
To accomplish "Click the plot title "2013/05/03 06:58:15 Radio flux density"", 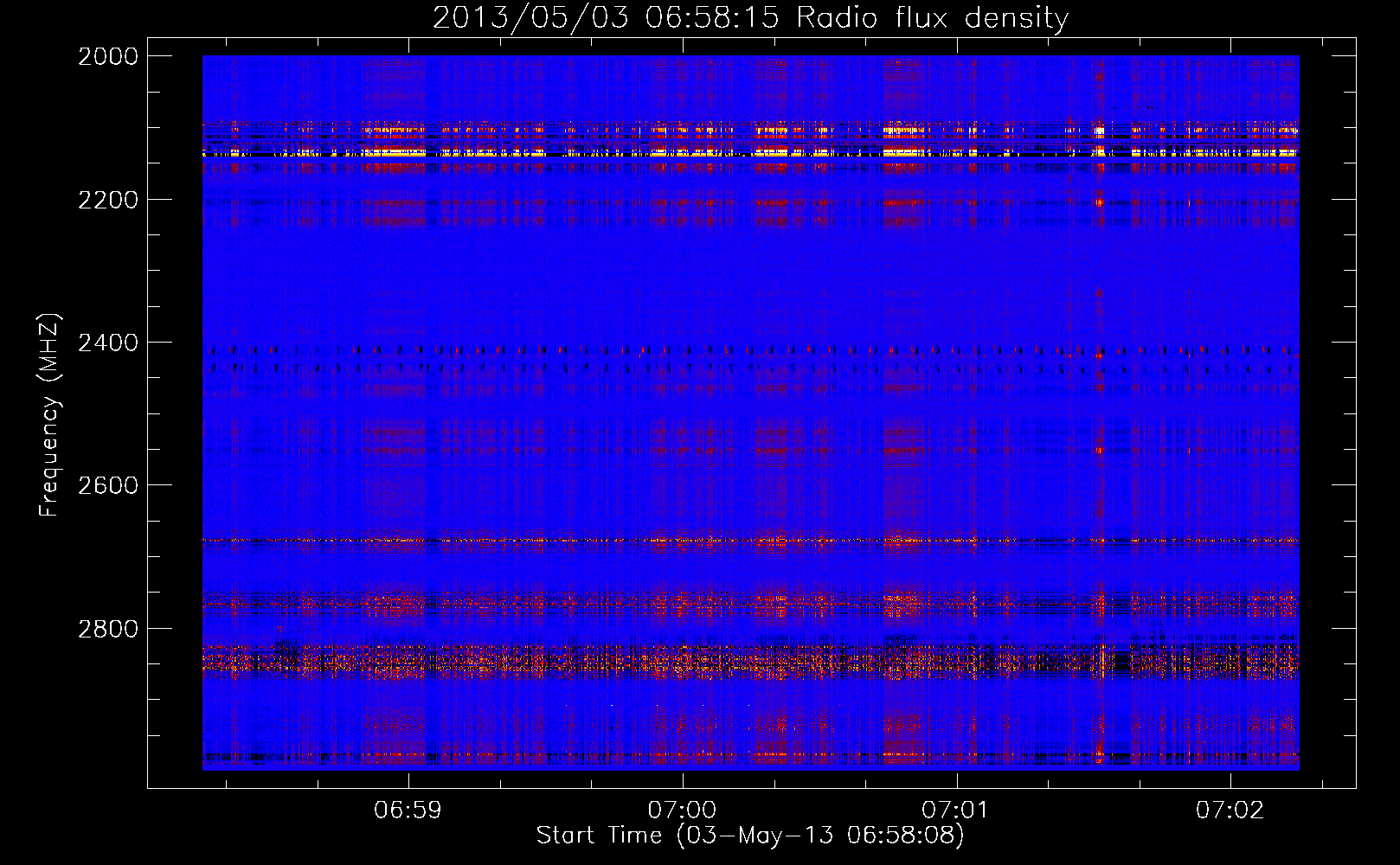I will (750, 17).
